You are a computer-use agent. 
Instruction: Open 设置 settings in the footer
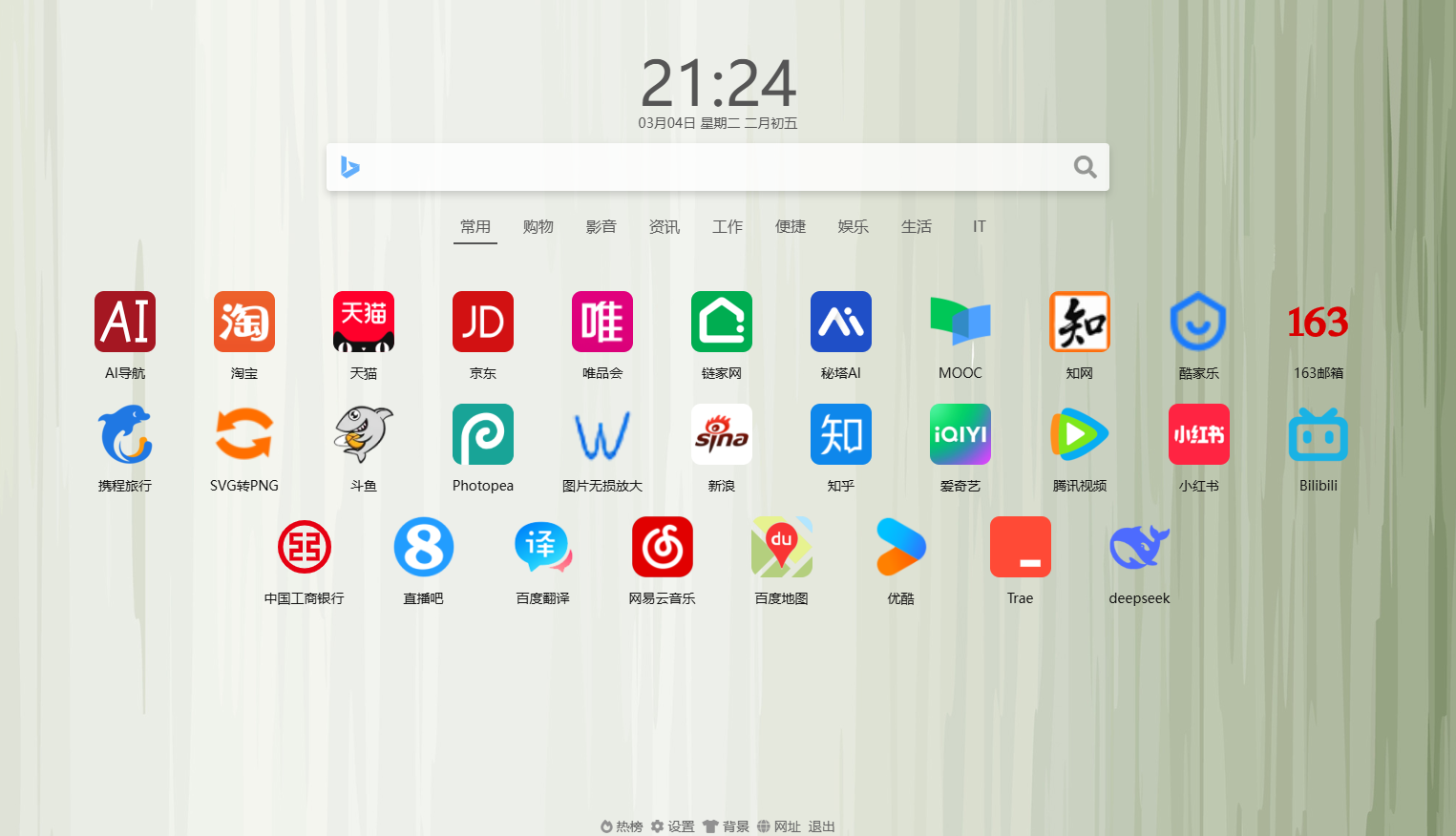pos(673,826)
